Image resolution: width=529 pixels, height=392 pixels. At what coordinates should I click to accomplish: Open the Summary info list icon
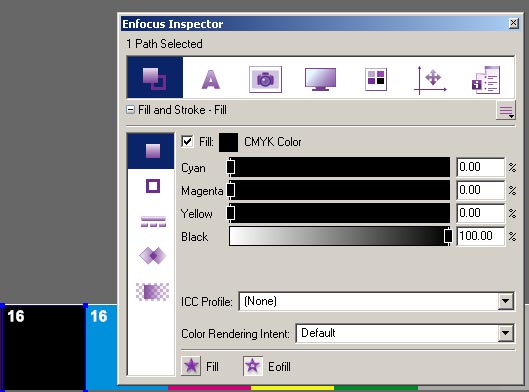click(486, 80)
